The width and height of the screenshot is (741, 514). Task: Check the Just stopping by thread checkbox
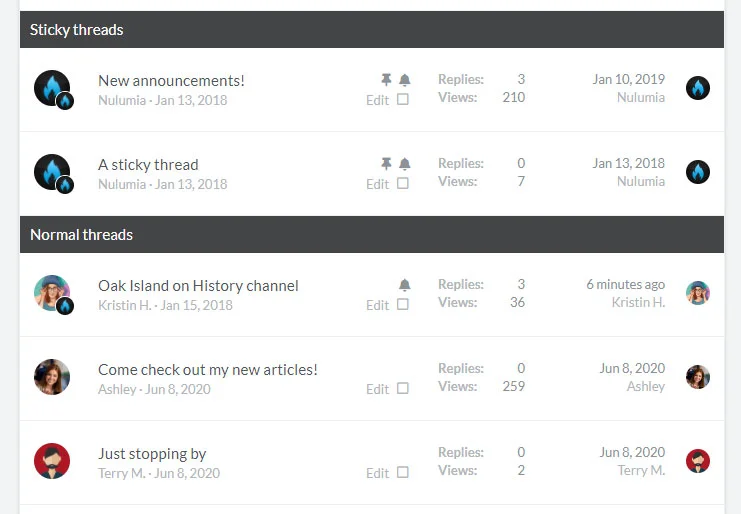click(403, 472)
